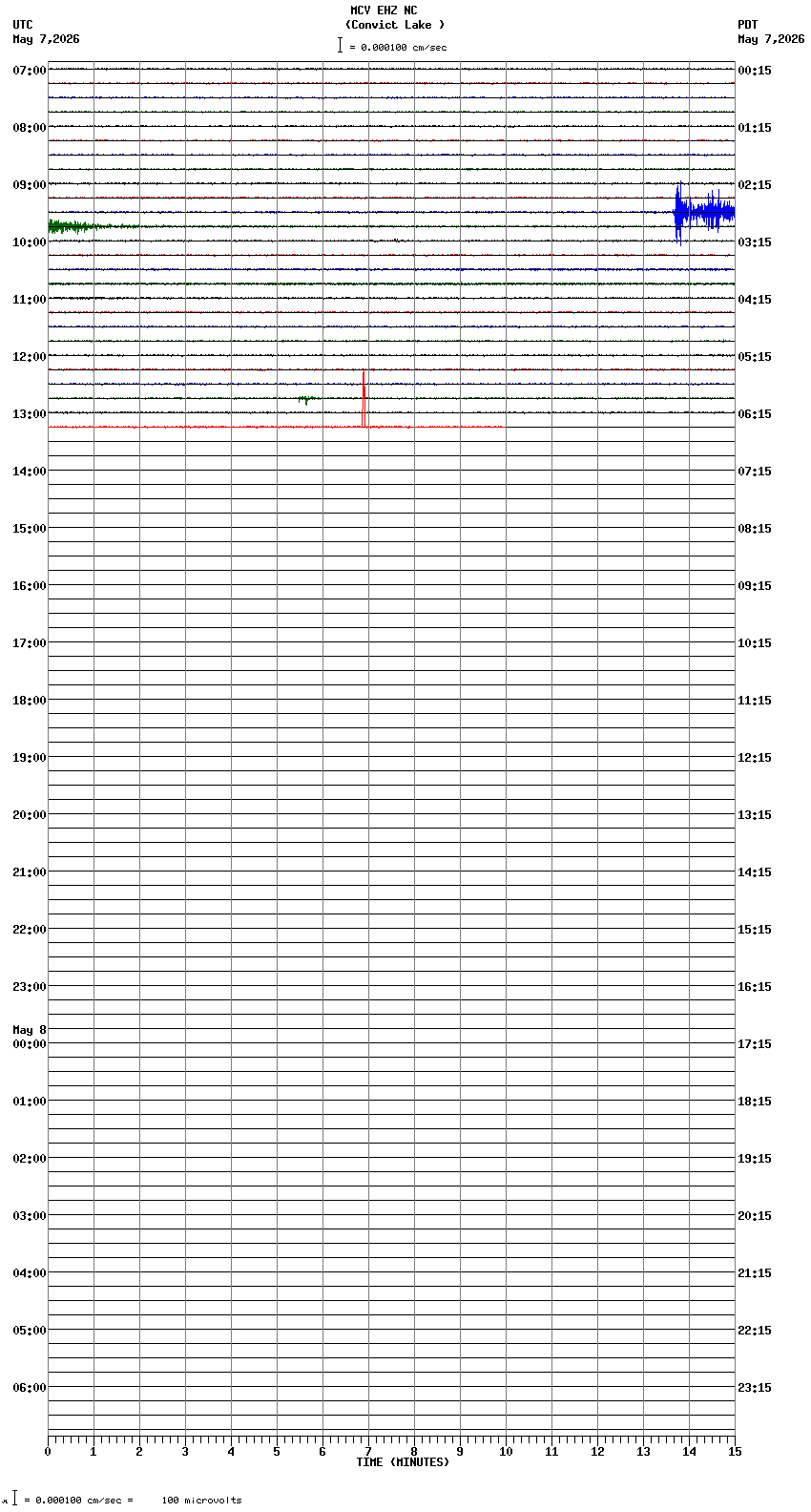Image resolution: width=811 pixels, height=1512 pixels.
Task: Click the 9 minute axis tick label
Action: (460, 1452)
